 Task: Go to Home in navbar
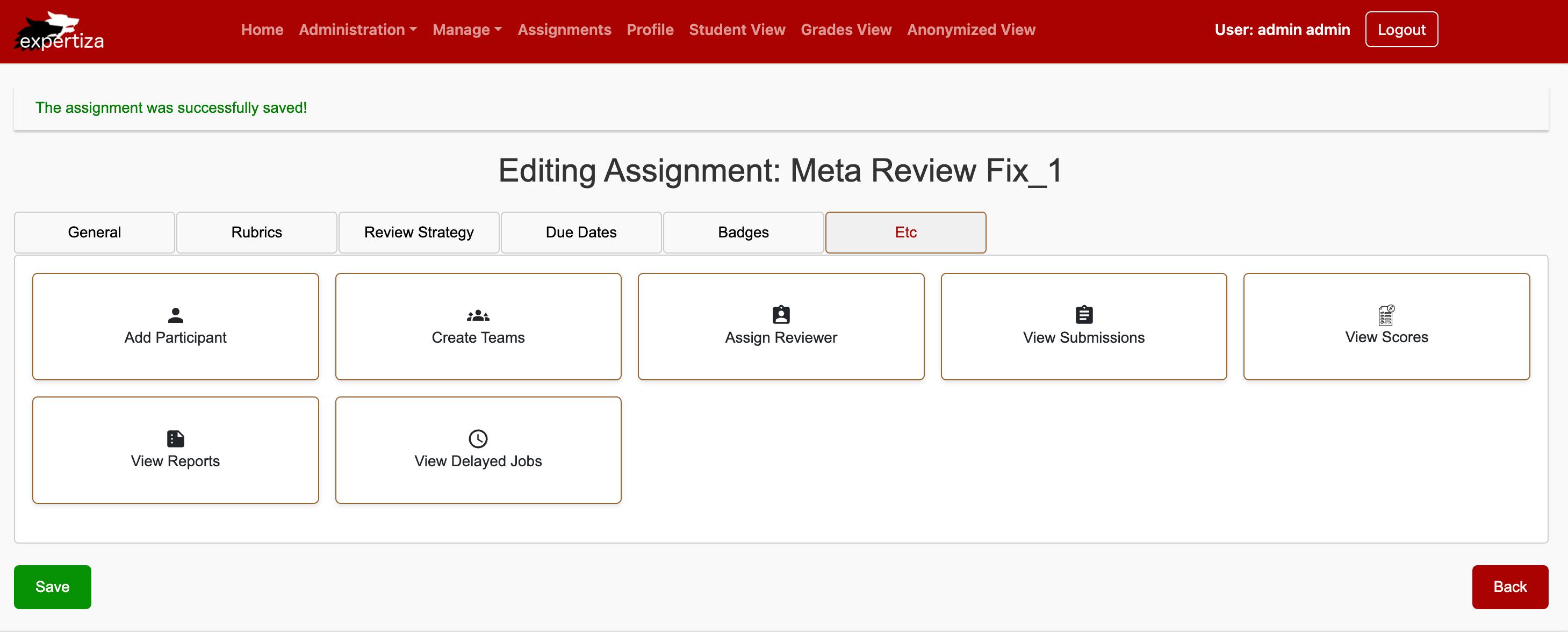[262, 30]
